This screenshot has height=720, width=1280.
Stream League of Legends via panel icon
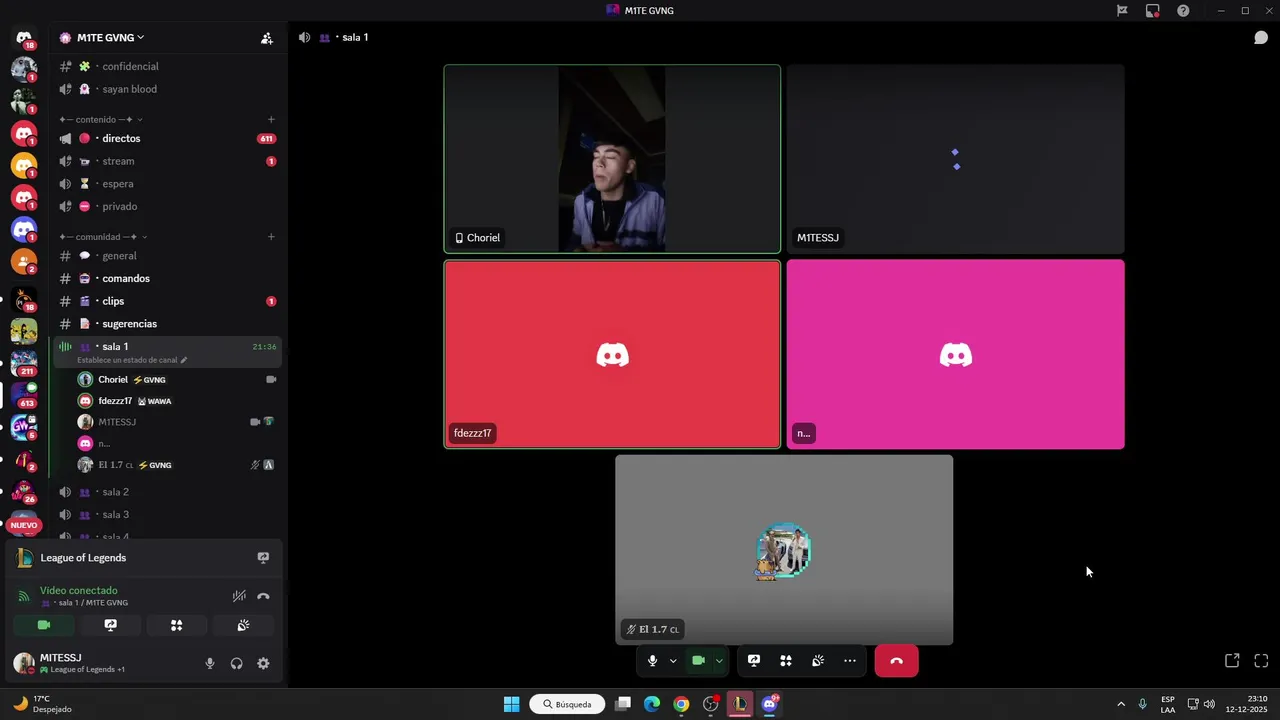coord(263,558)
